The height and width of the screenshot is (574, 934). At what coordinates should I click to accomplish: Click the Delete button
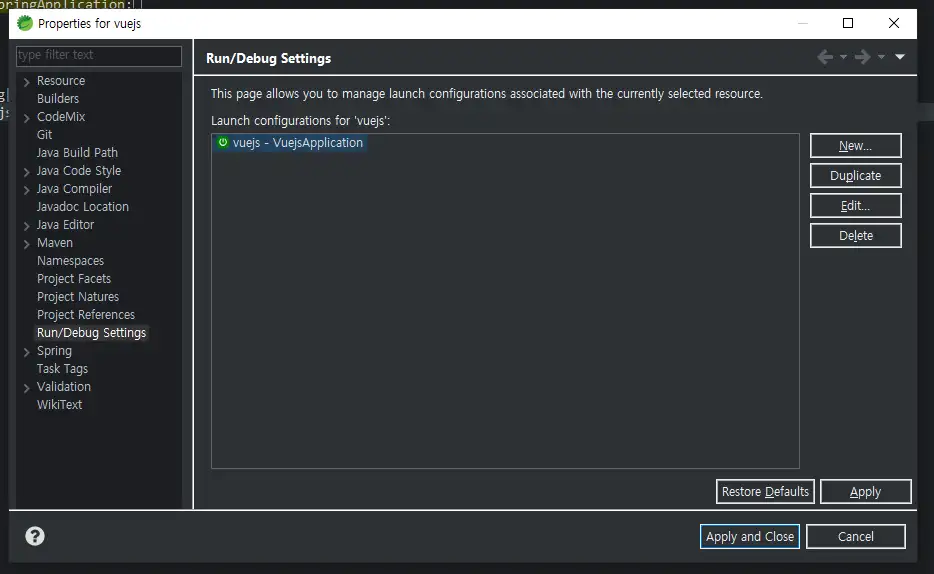(x=855, y=235)
